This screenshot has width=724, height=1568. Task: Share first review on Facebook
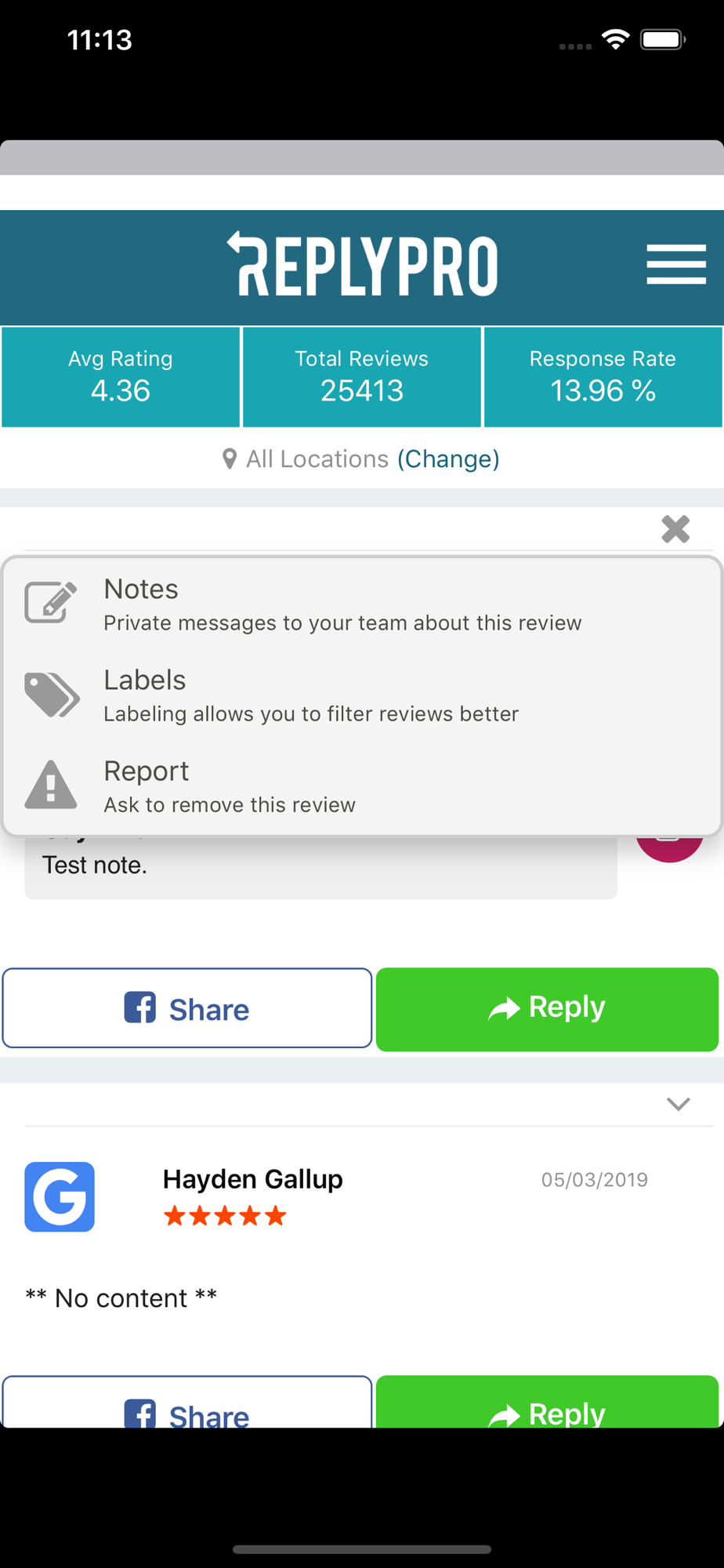tap(187, 1008)
